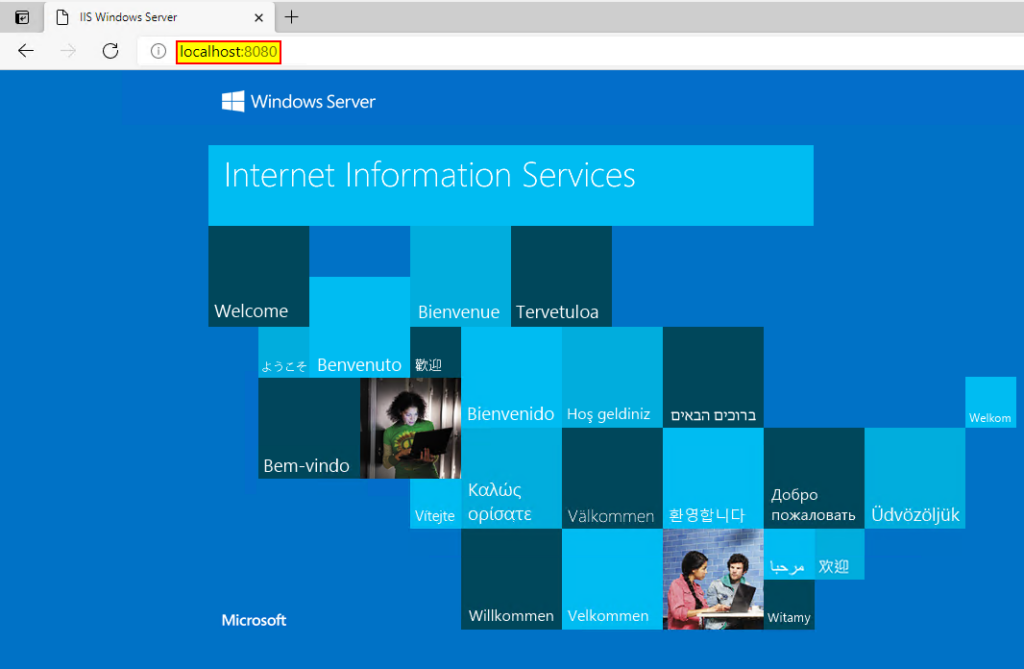Click the Willkommen tile
The width and height of the screenshot is (1024, 669).
click(x=511, y=579)
